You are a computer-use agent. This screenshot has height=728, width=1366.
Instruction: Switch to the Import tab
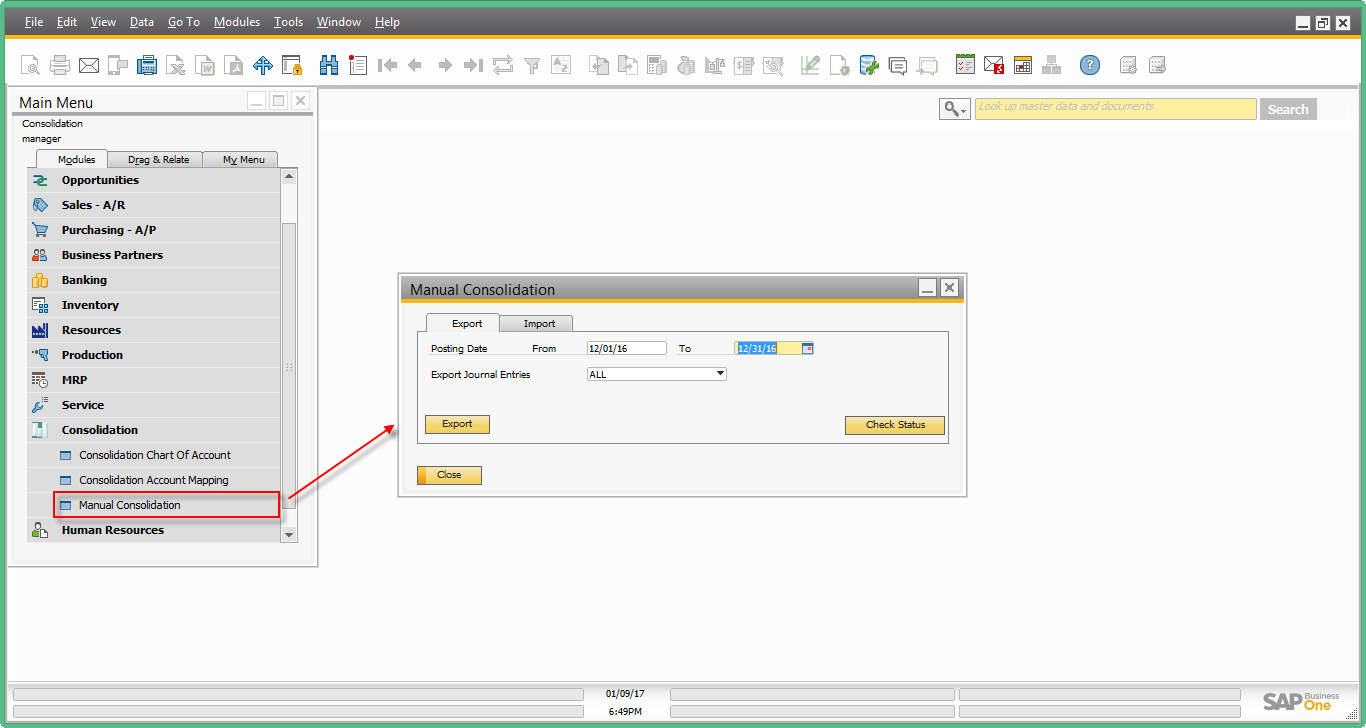[539, 324]
